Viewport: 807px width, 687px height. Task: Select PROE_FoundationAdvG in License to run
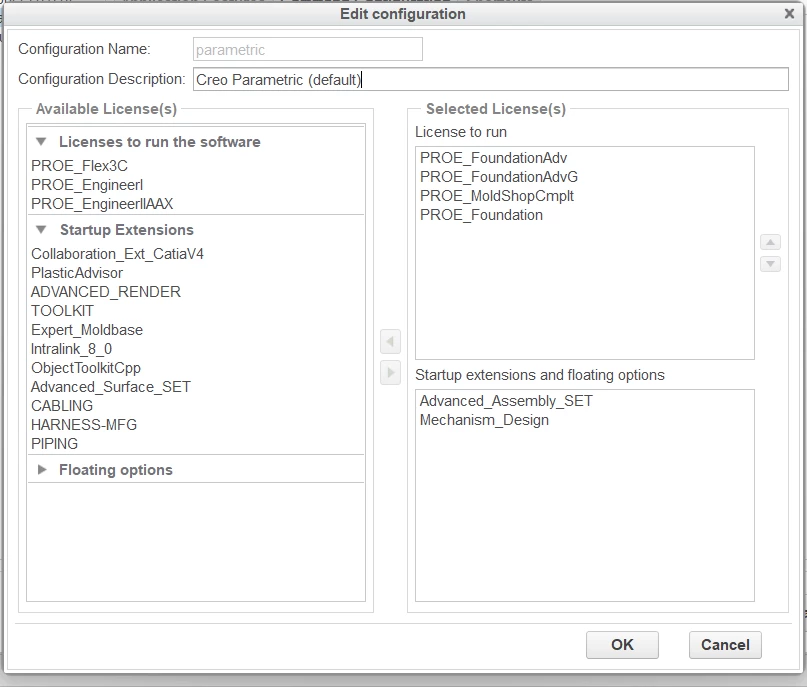[x=499, y=177]
